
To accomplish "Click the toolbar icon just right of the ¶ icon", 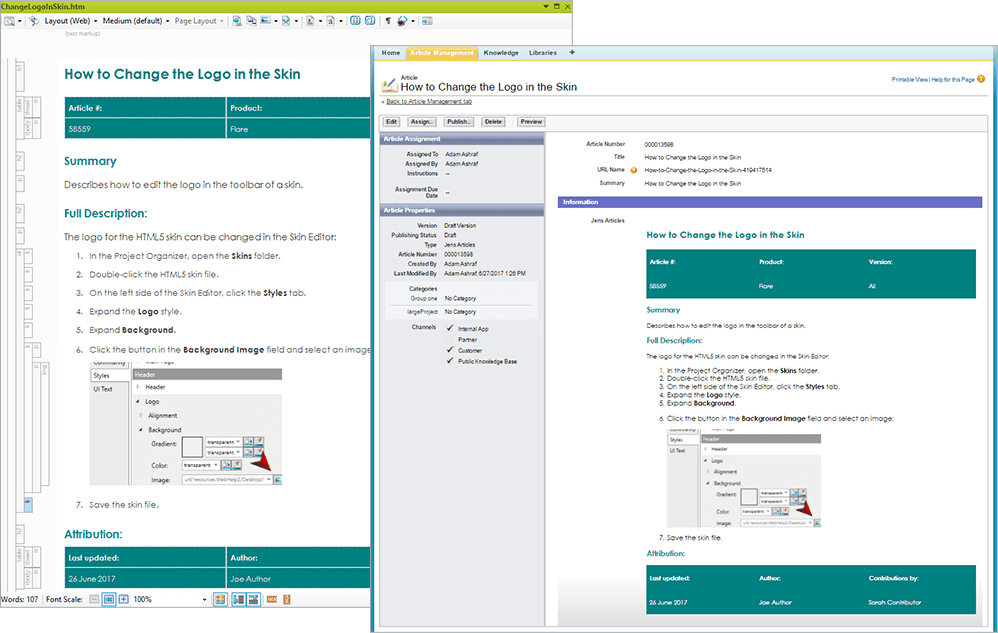I will pyautogui.click(x=402, y=21).
